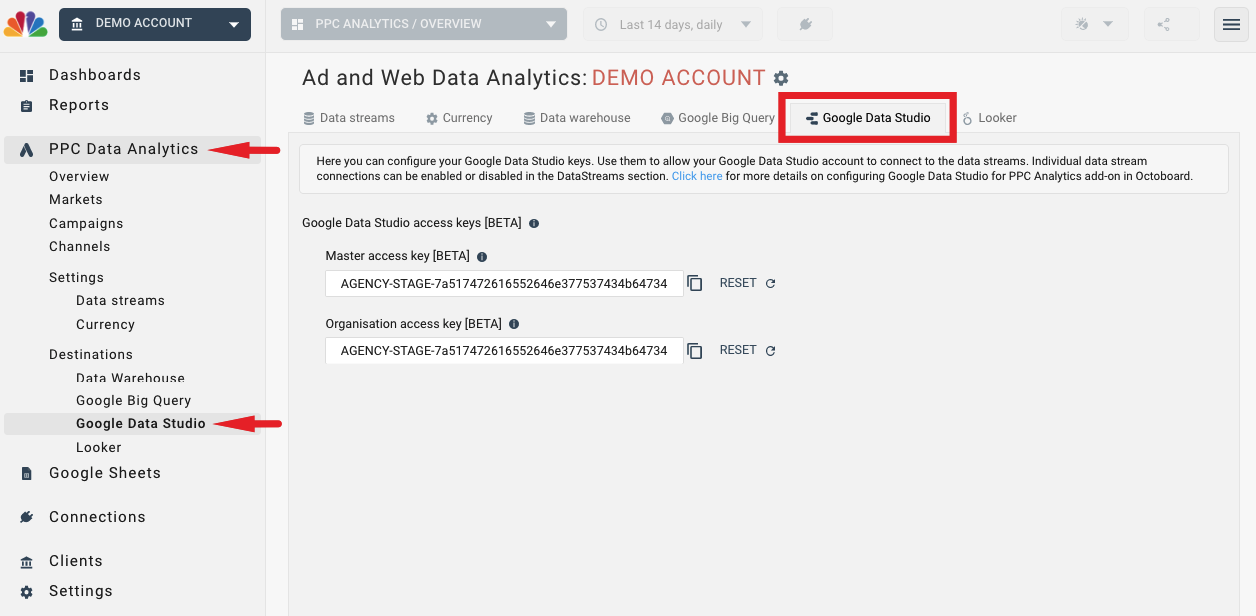Screen dimensions: 1256x616
Task: Switch to the Google Data Studio tab
Action: click(868, 118)
